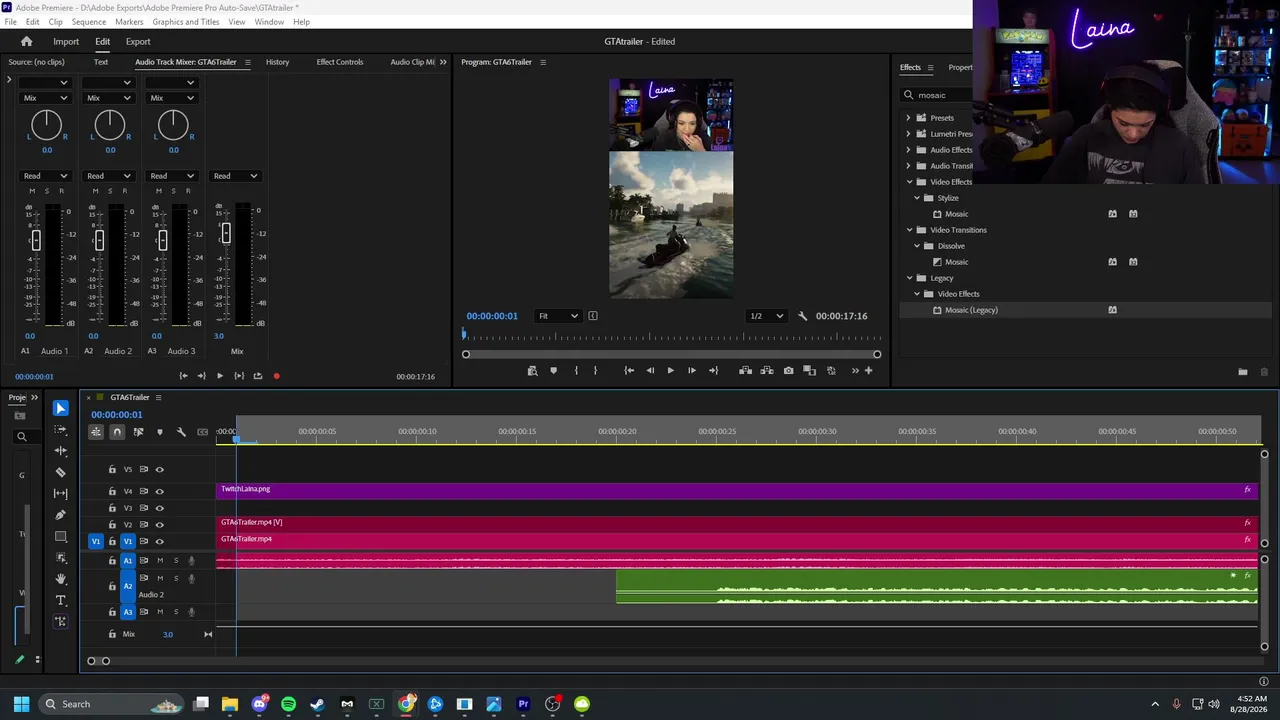Hide the V4 track output eye

(159, 491)
